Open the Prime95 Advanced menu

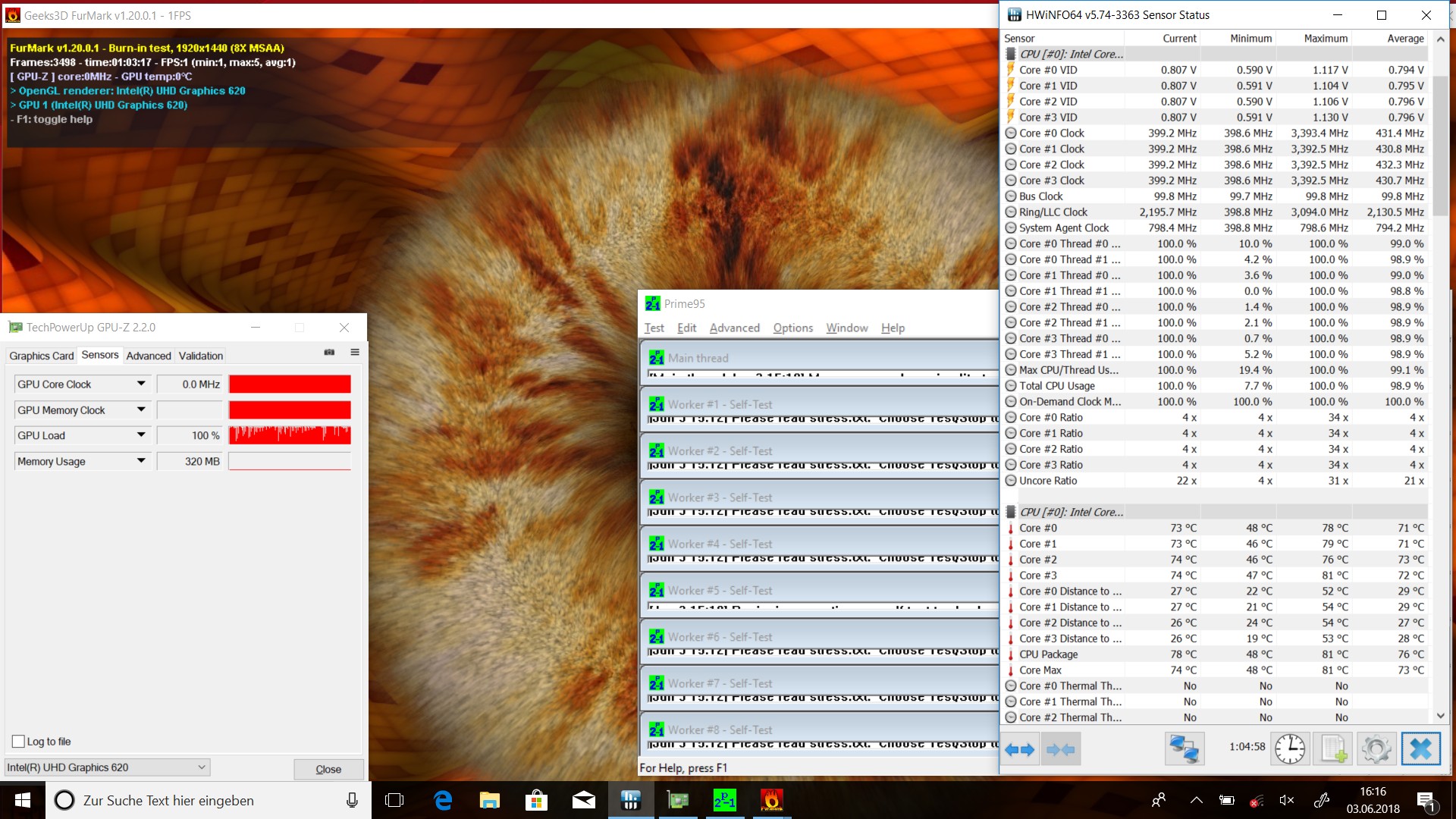[734, 328]
